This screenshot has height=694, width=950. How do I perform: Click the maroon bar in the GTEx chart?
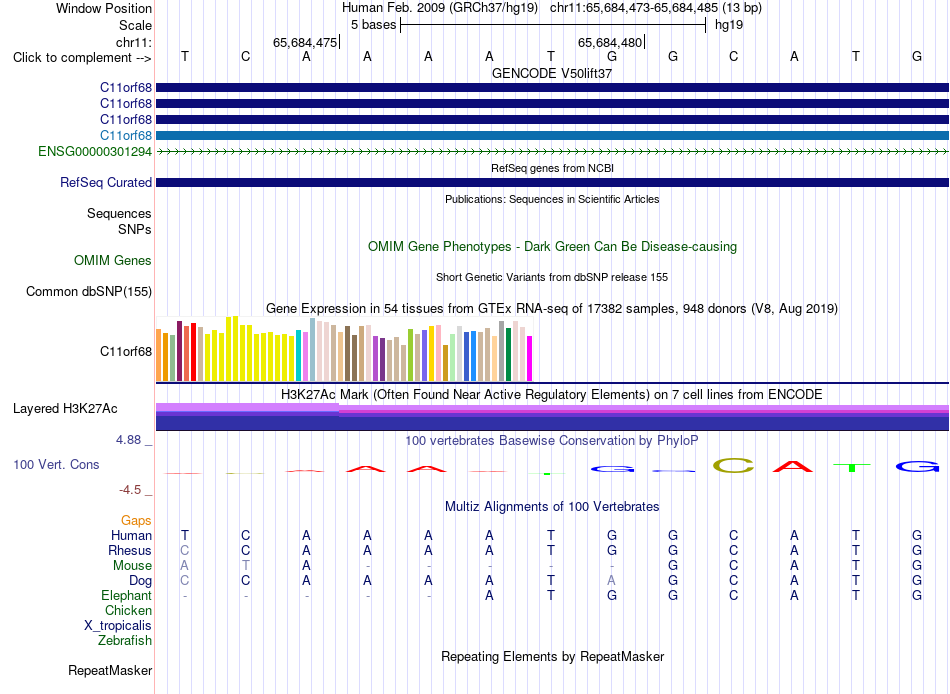(179, 352)
